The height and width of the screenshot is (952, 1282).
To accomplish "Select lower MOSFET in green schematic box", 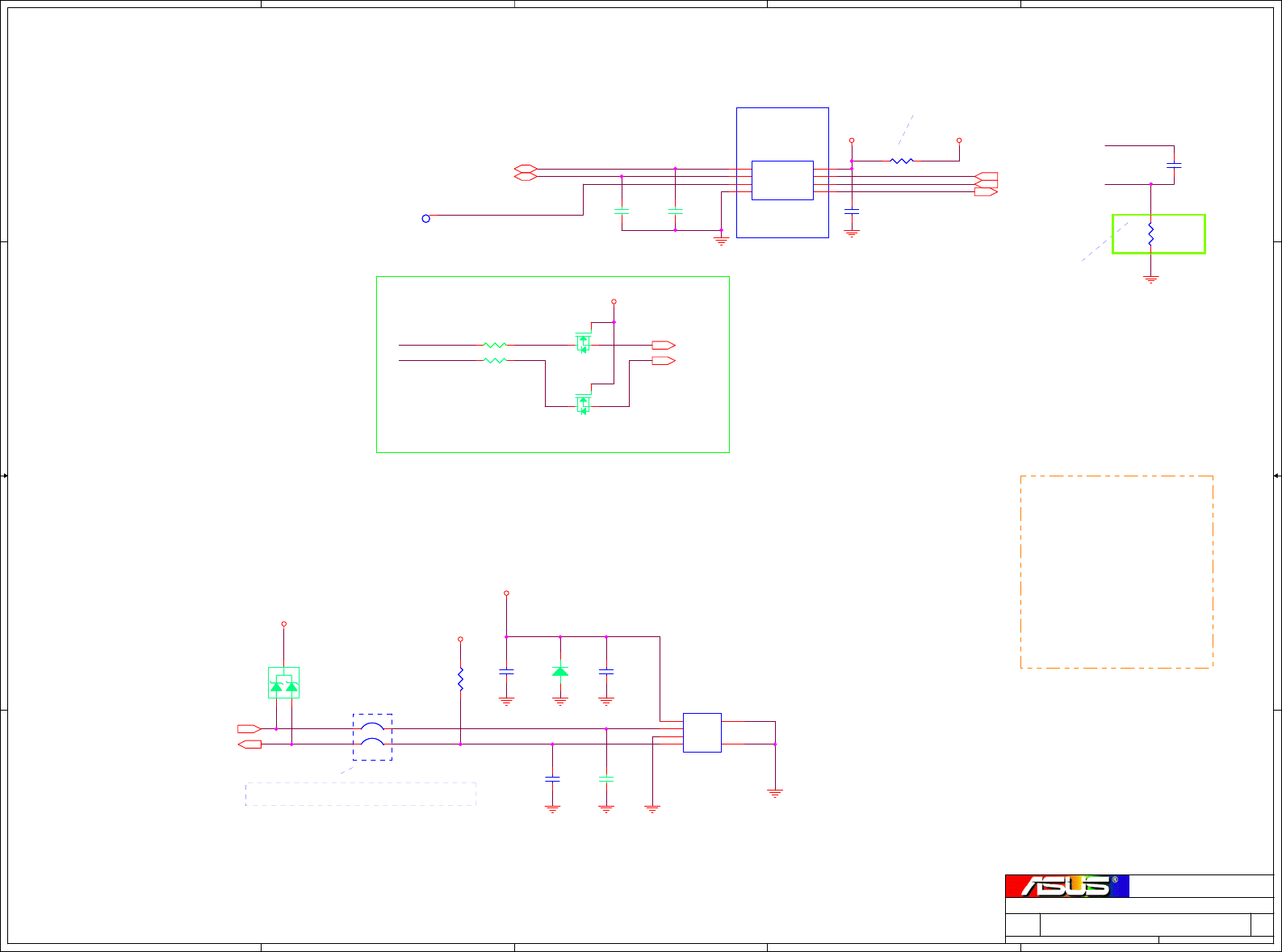I will (x=583, y=404).
